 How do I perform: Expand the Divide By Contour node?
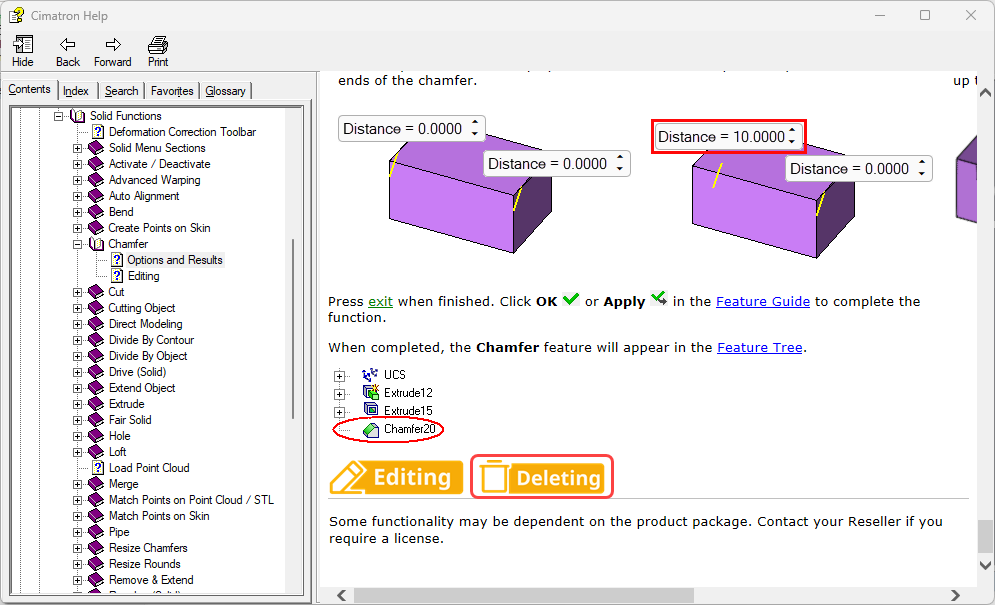click(x=77, y=340)
